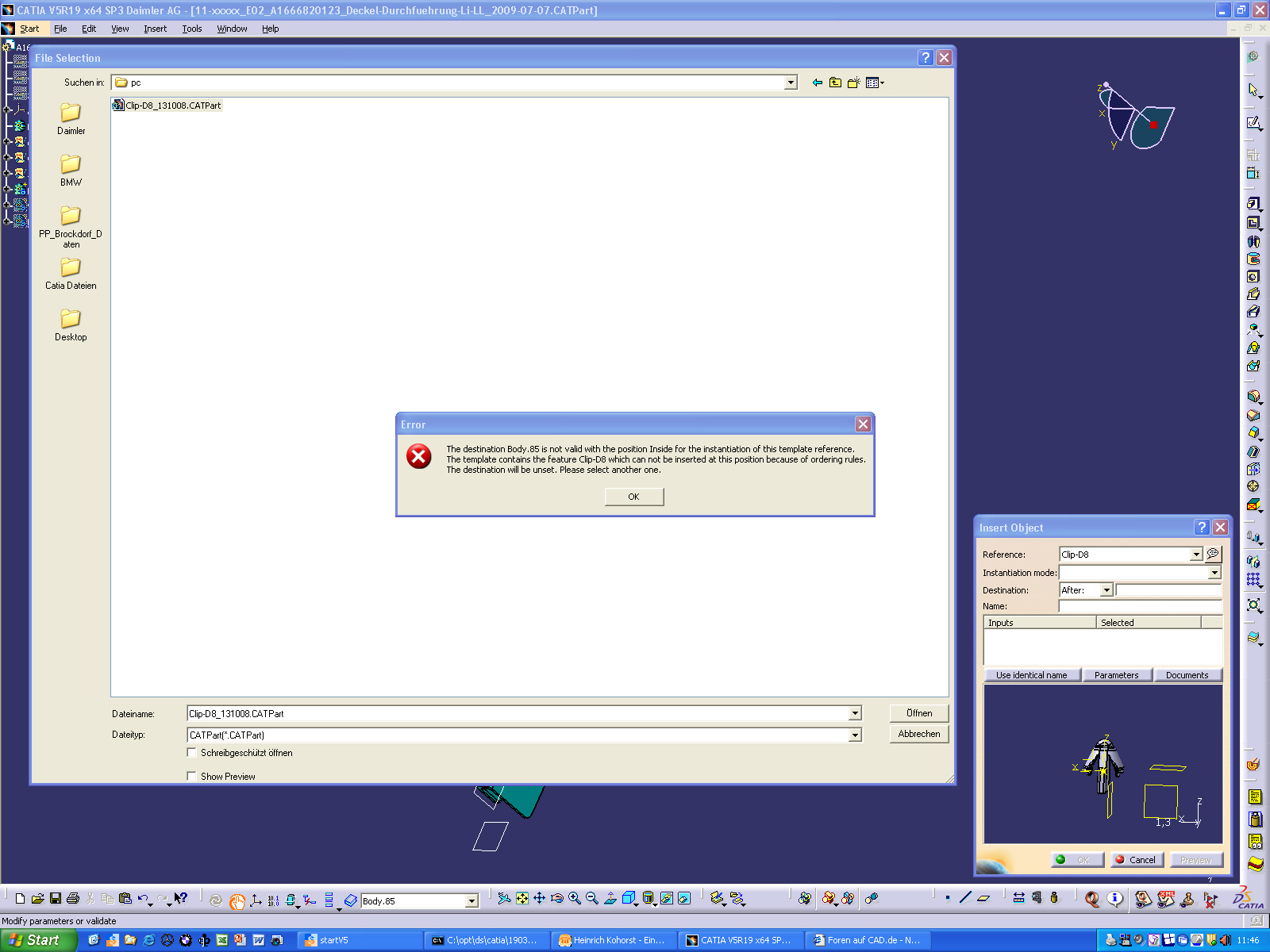The image size is (1270, 952).
Task: Select file Clip-D8_131008.CATPart in list
Action: click(167, 106)
